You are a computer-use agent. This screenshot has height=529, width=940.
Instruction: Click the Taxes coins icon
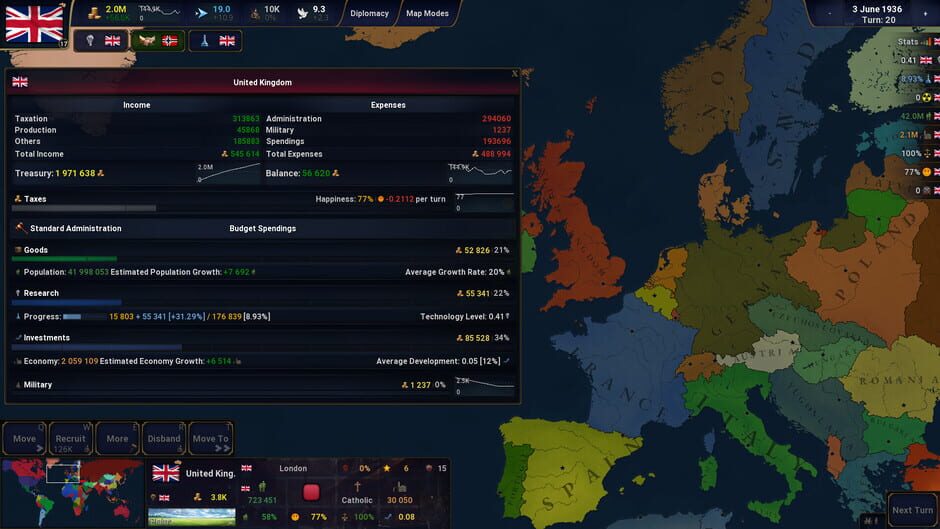(x=18, y=199)
